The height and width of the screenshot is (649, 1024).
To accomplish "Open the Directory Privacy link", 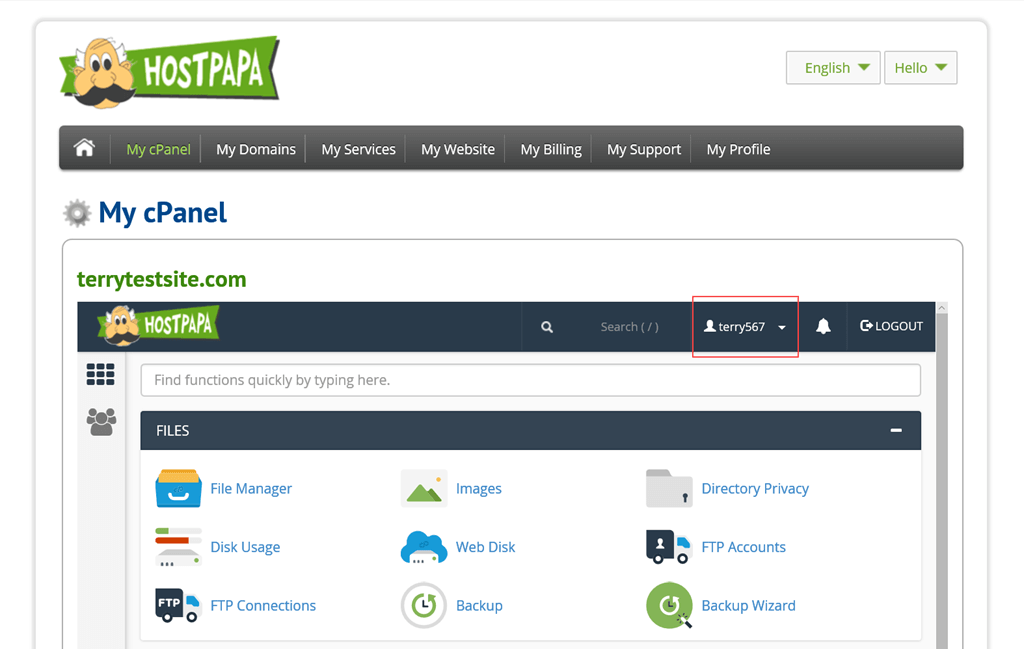I will tap(755, 488).
